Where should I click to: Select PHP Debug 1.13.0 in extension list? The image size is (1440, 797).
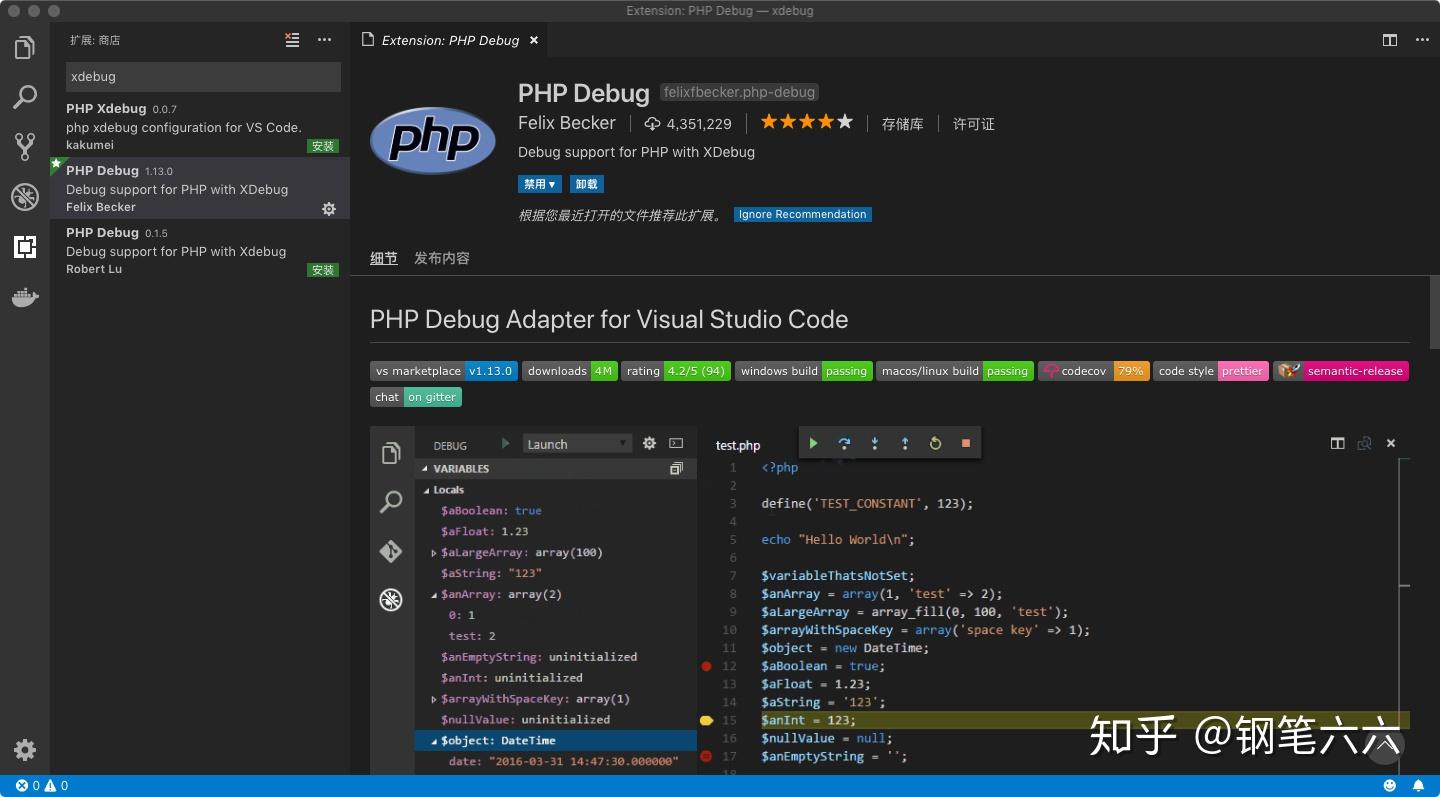(x=200, y=188)
